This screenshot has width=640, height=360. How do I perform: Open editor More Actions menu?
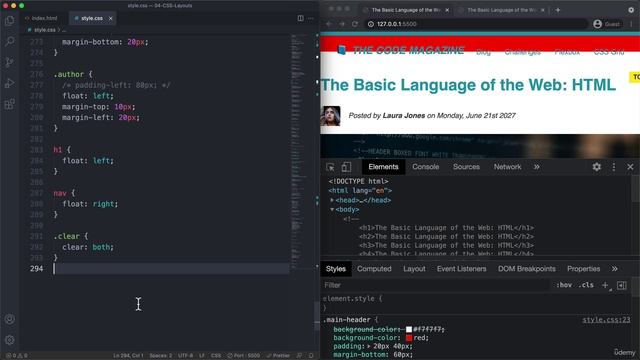click(x=311, y=18)
